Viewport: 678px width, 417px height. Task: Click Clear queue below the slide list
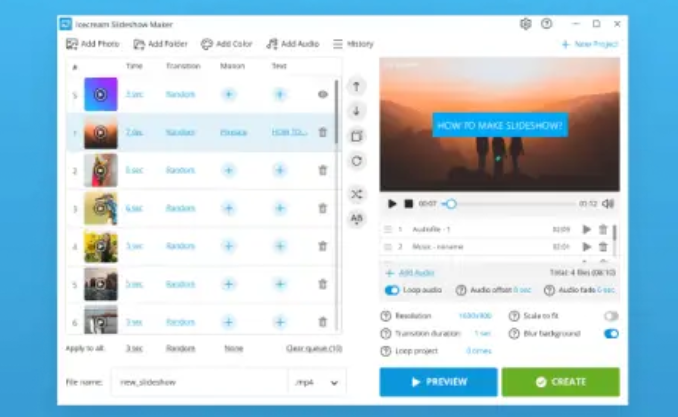coord(314,348)
